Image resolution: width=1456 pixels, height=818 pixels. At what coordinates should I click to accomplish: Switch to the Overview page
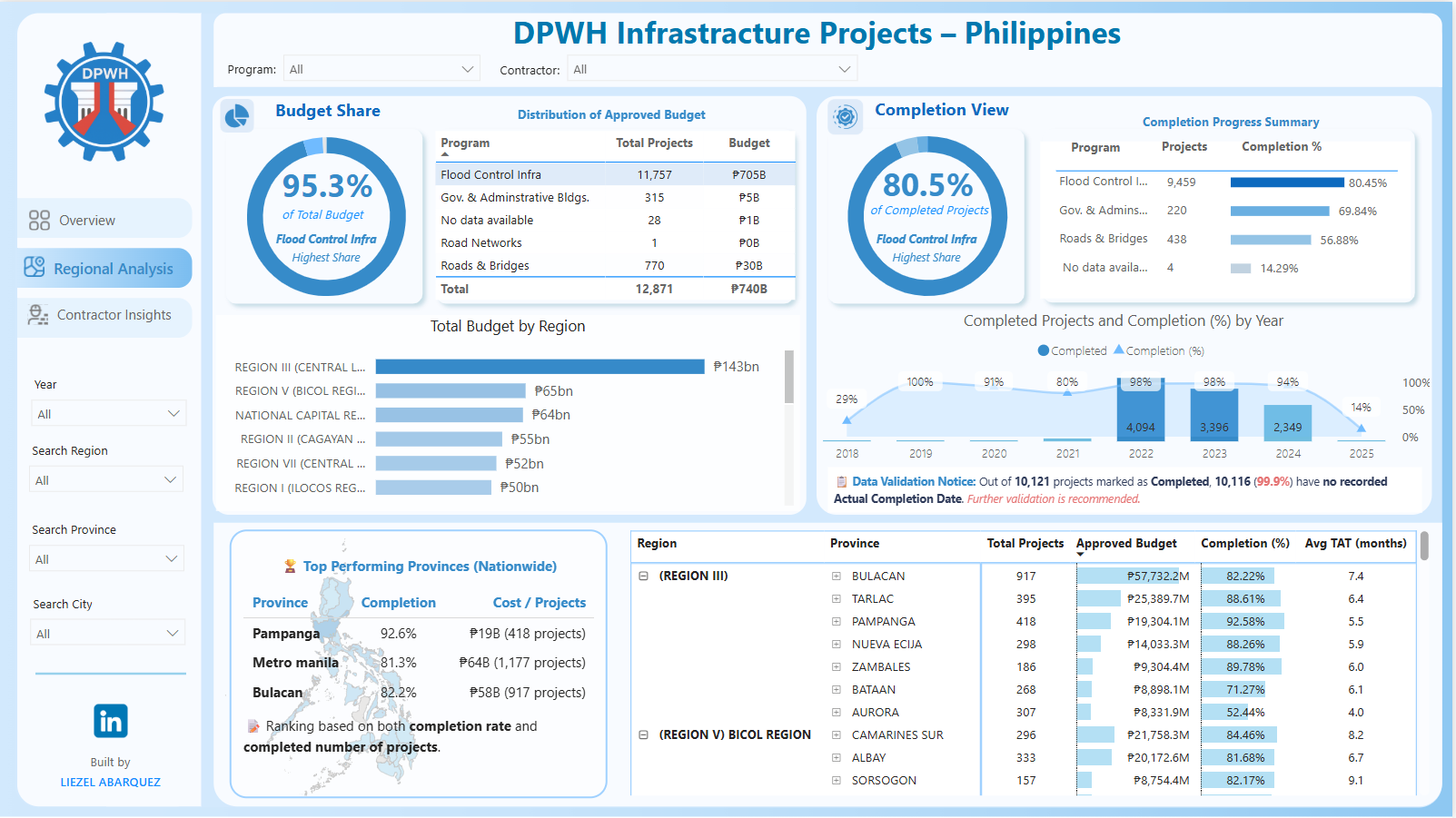click(87, 221)
